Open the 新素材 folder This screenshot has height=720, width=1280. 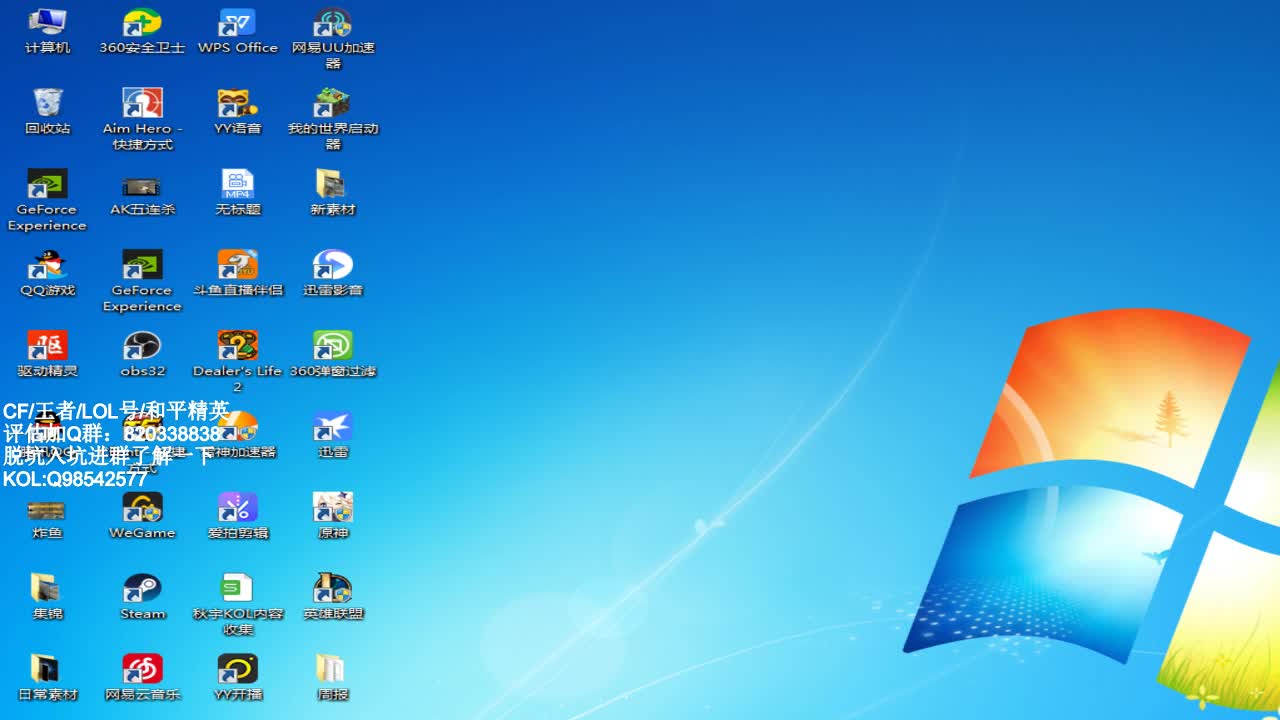tap(333, 193)
